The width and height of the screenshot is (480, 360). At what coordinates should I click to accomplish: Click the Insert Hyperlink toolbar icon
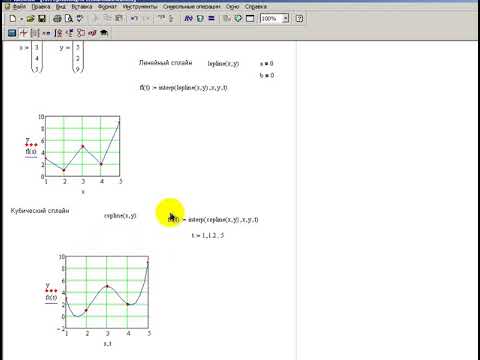(x=227, y=19)
